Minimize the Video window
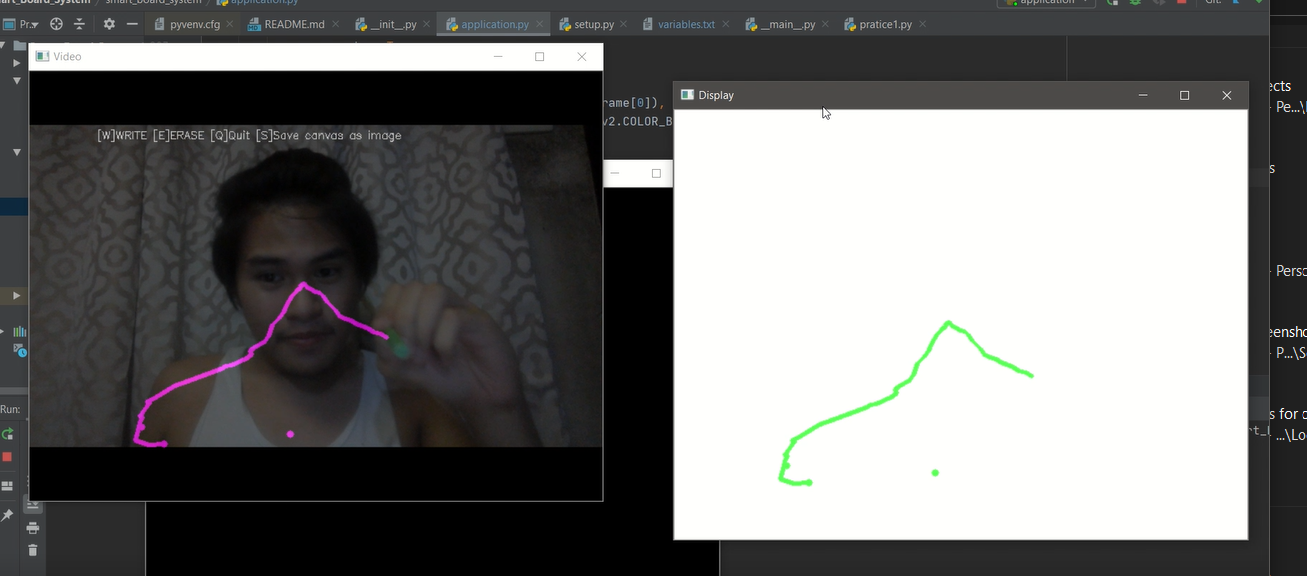 pyautogui.click(x=498, y=57)
